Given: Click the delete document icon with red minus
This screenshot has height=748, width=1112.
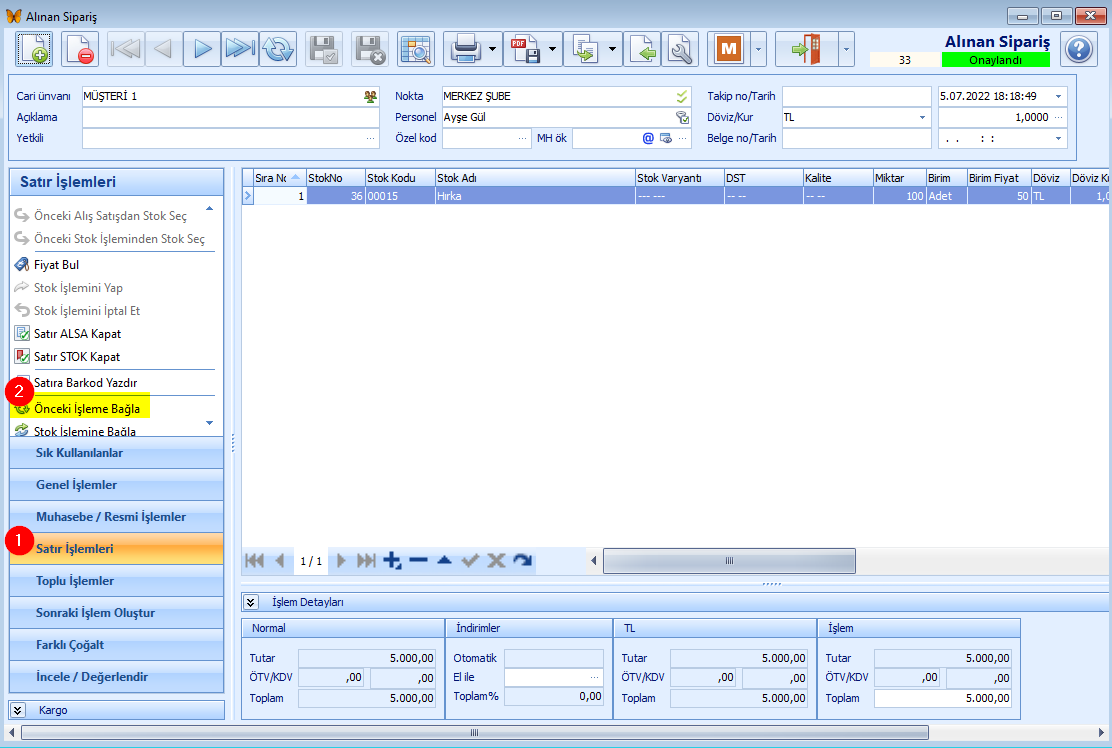Looking at the screenshot, I should 80,49.
